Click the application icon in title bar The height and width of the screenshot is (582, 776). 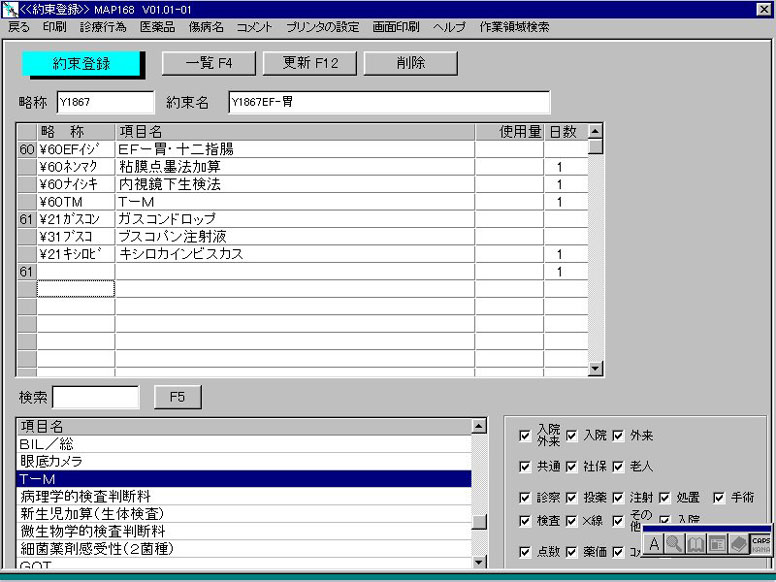pyautogui.click(x=10, y=9)
